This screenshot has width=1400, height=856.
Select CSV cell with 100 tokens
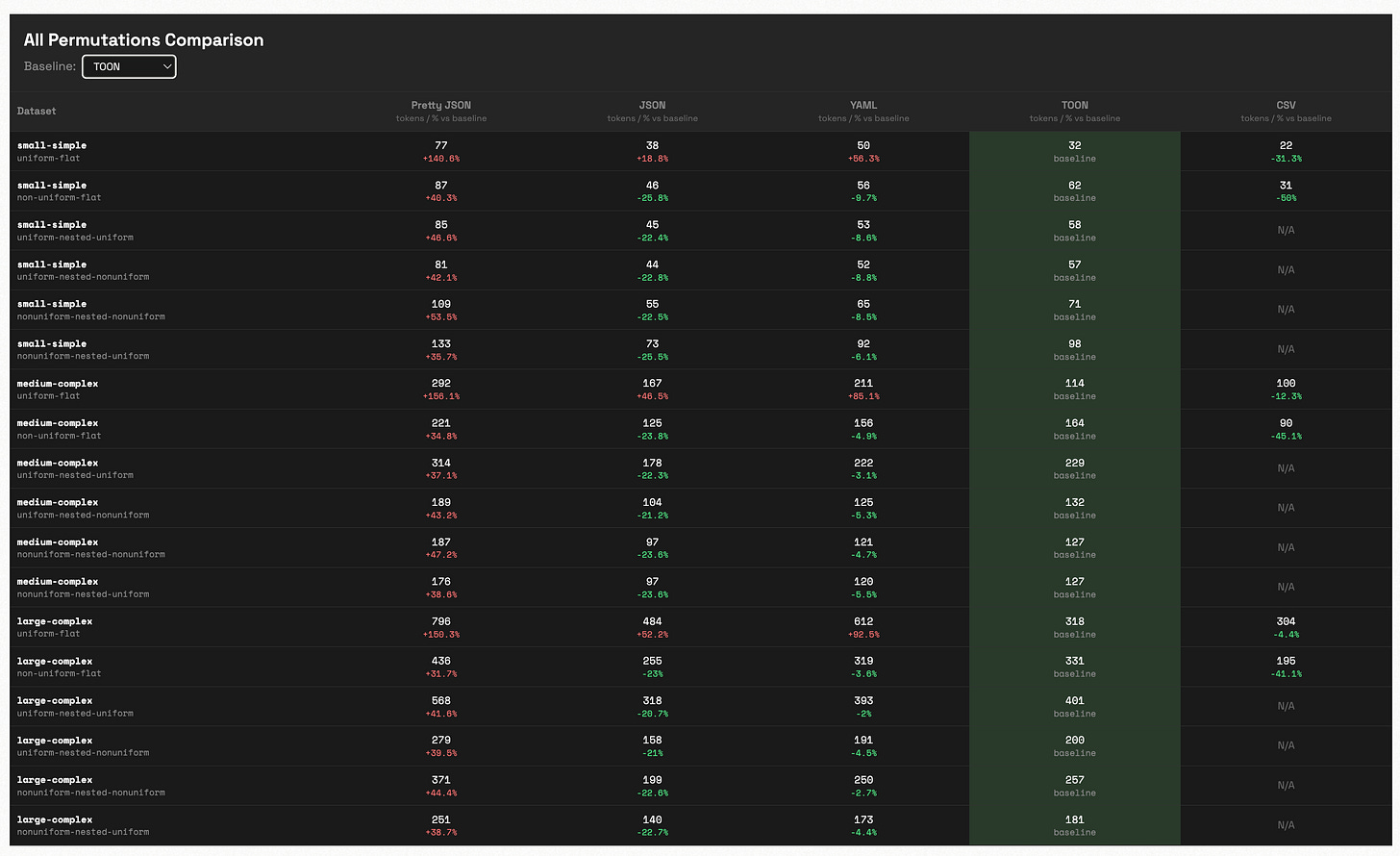click(x=1286, y=390)
